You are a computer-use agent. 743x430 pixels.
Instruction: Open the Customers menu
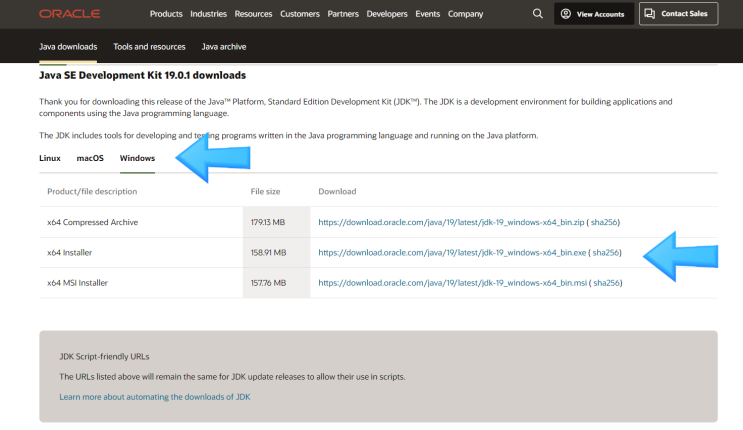pos(299,14)
